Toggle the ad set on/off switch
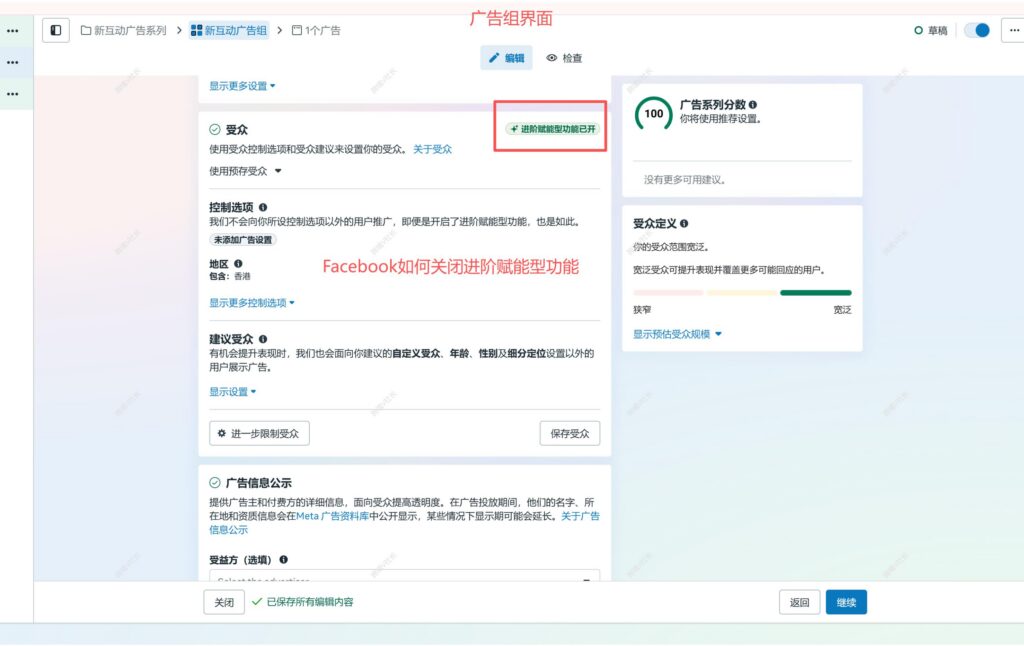 (x=977, y=30)
